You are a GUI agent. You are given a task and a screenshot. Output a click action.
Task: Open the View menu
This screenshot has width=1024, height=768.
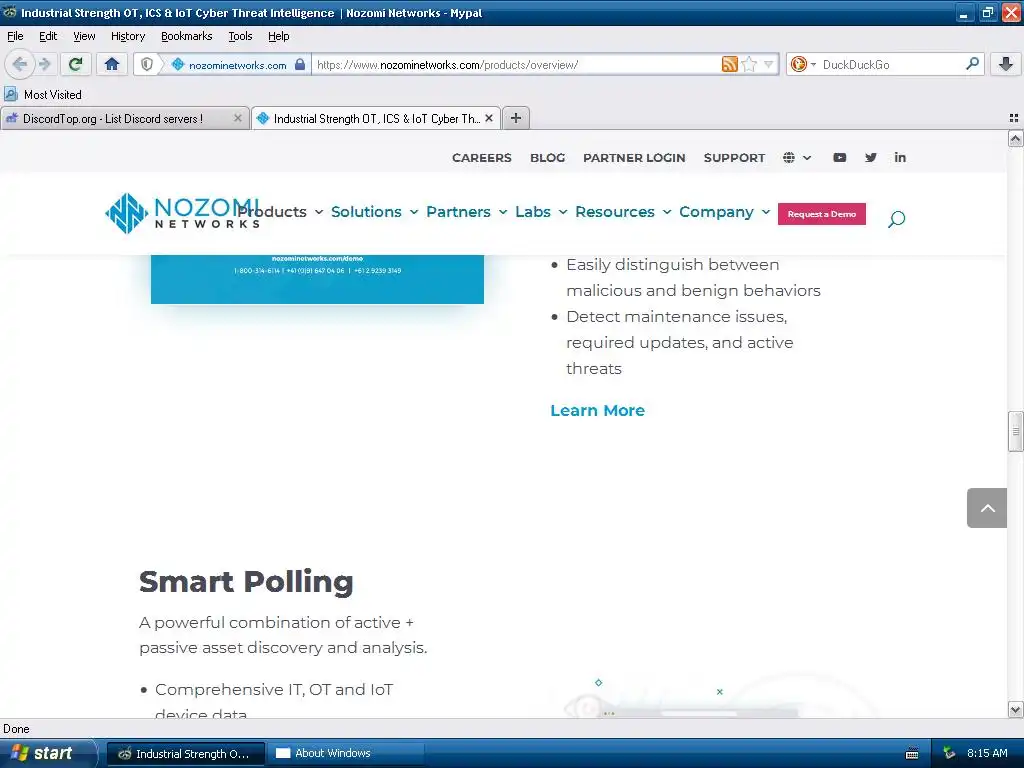pyautogui.click(x=84, y=36)
